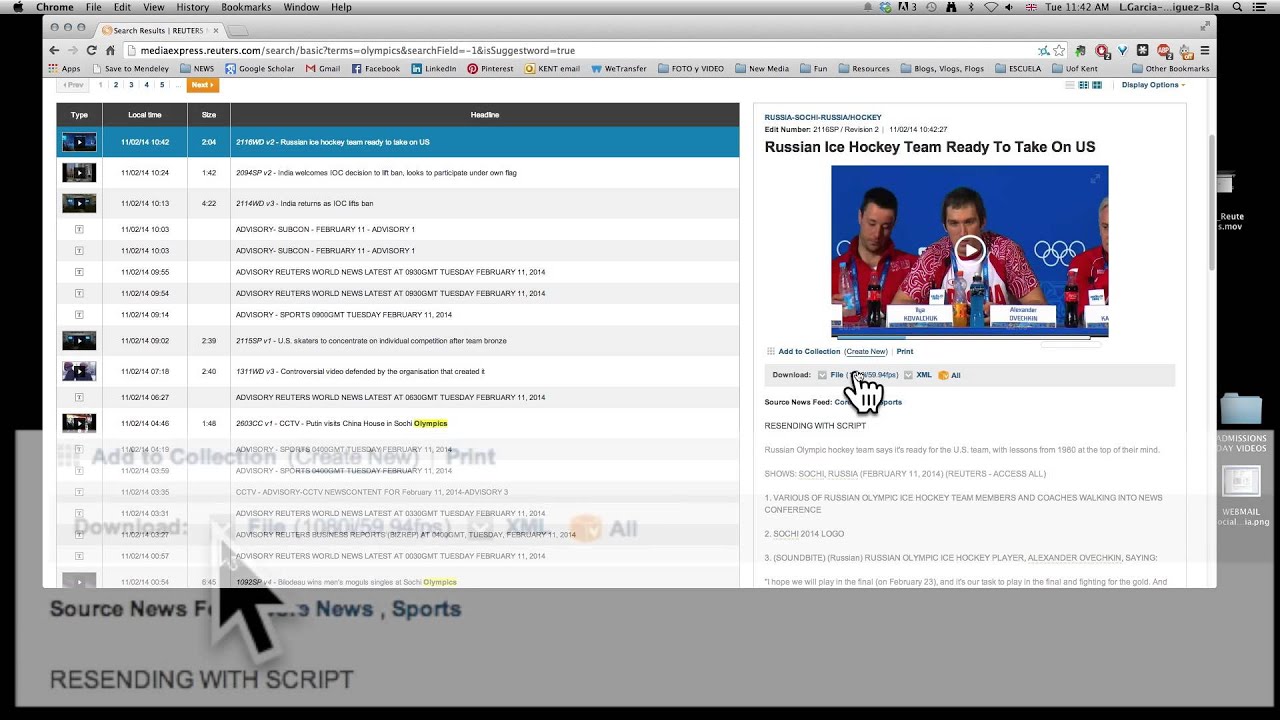This screenshot has width=1280, height=720.
Task: Expand the video preview to fullscreen
Action: point(1095,178)
